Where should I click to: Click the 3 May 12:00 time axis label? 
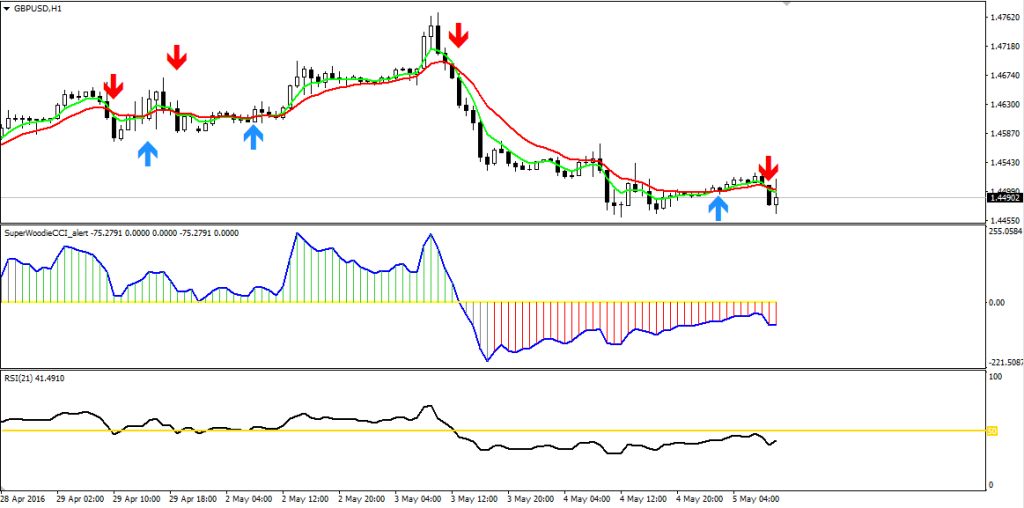pos(473,497)
